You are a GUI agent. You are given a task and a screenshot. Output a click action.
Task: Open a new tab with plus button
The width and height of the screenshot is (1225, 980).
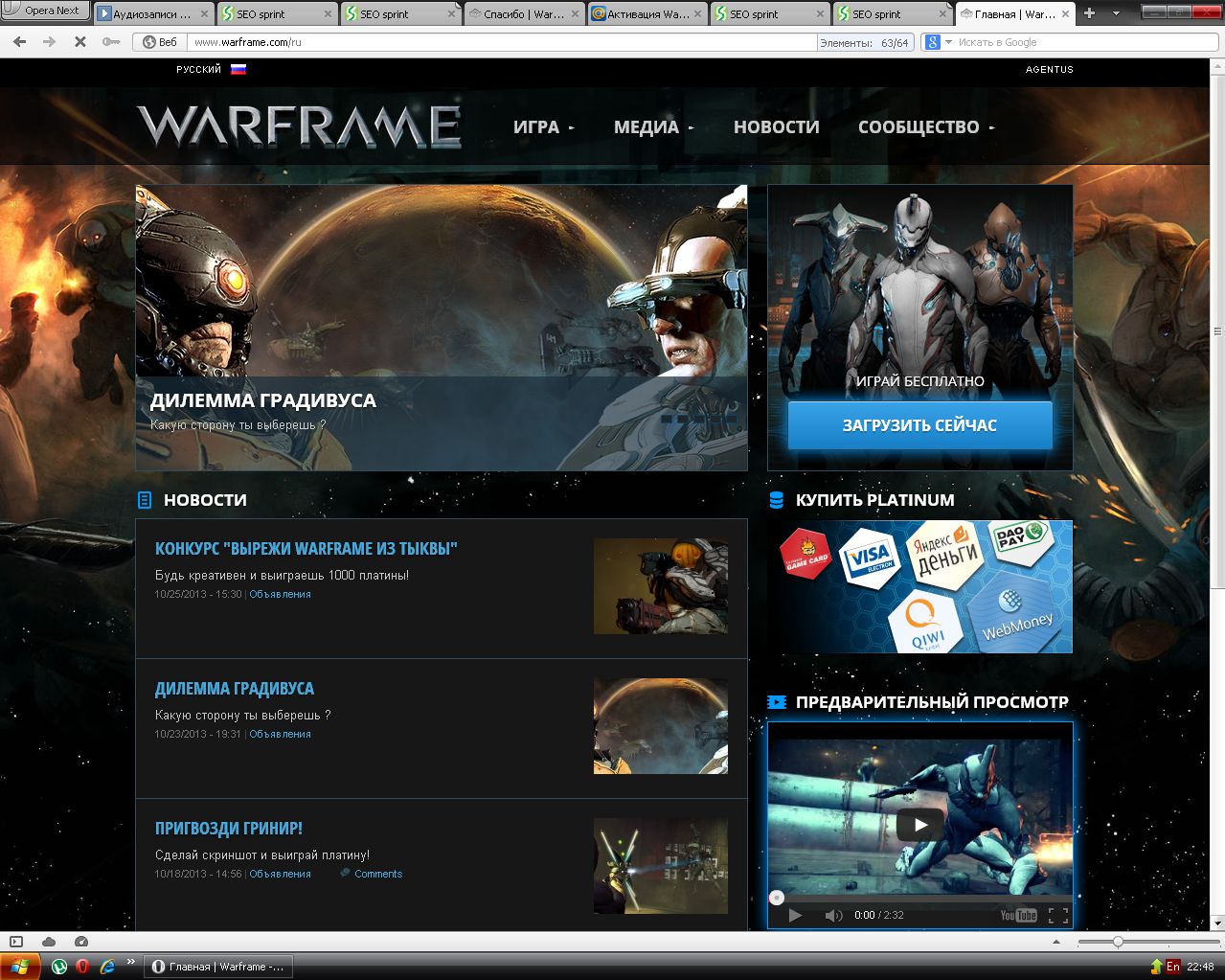pos(1089,13)
